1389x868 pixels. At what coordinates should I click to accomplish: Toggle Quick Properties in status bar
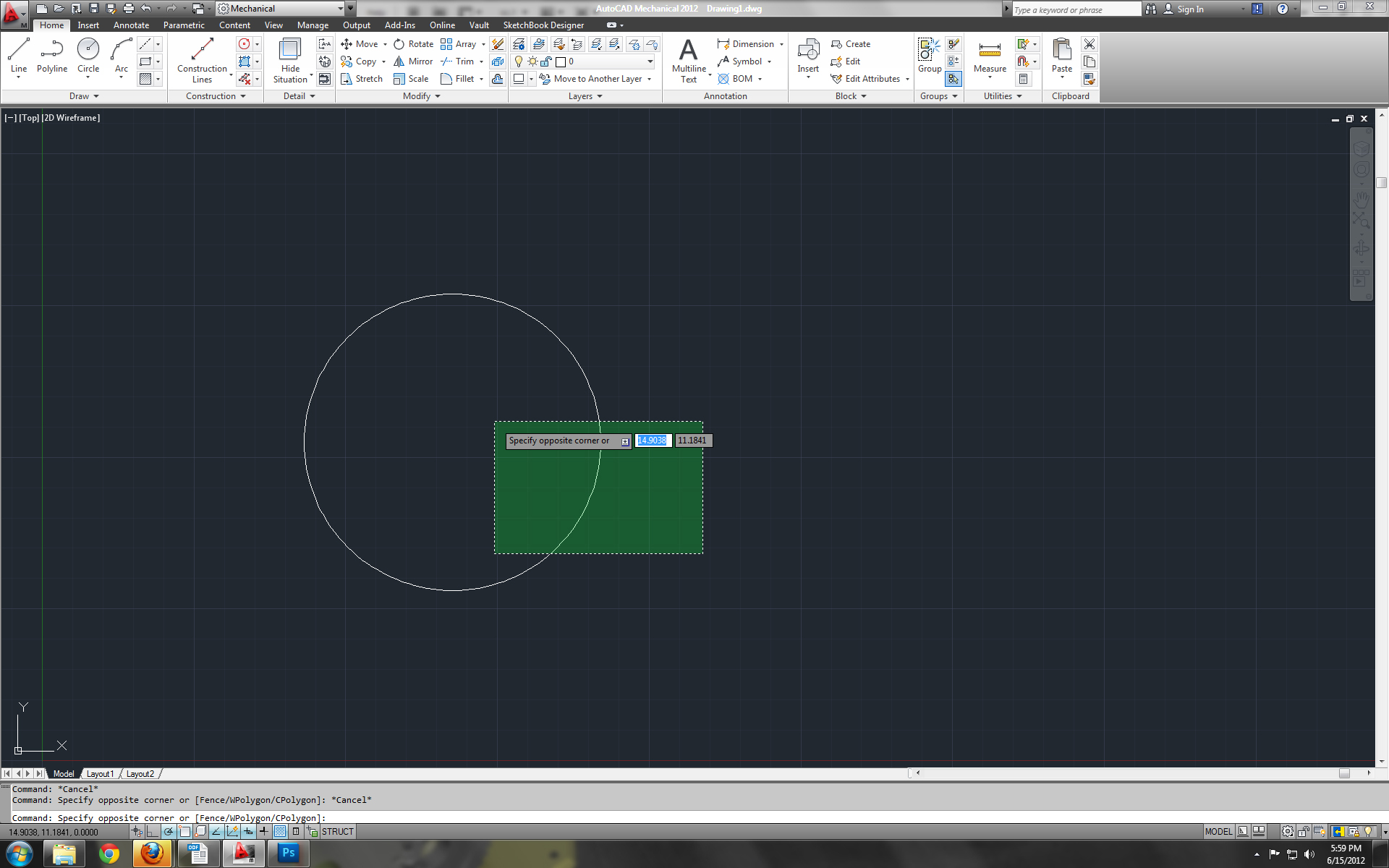coord(296,832)
